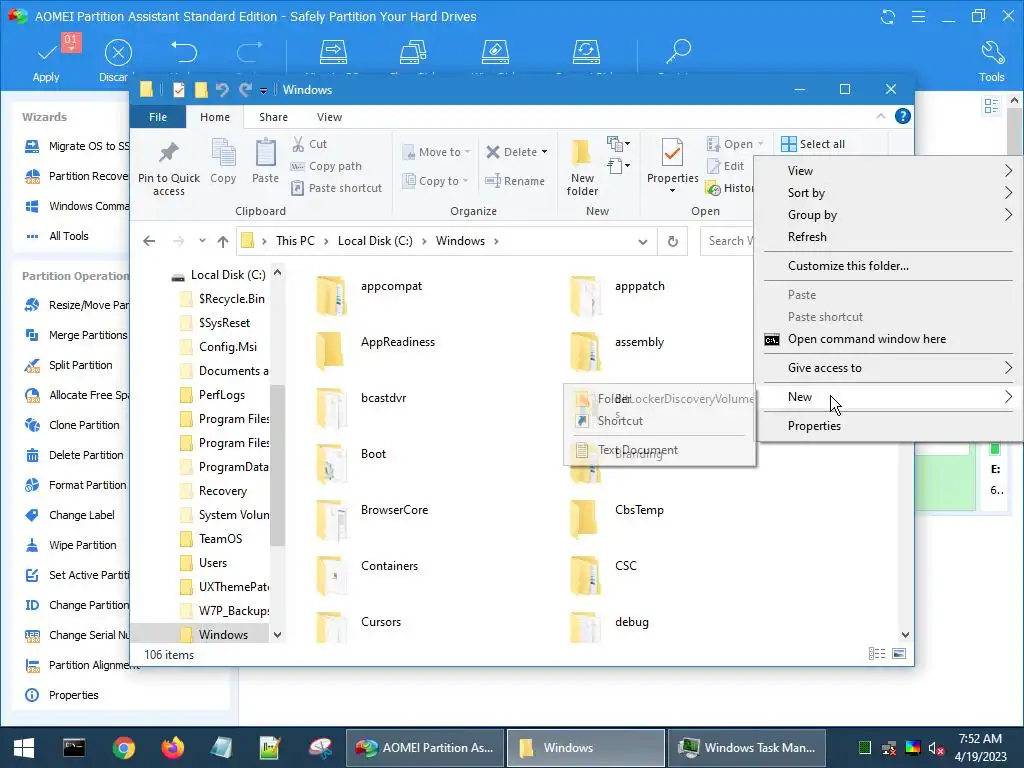The height and width of the screenshot is (768, 1024).
Task: Switch to large icons view in status bar
Action: click(x=899, y=654)
